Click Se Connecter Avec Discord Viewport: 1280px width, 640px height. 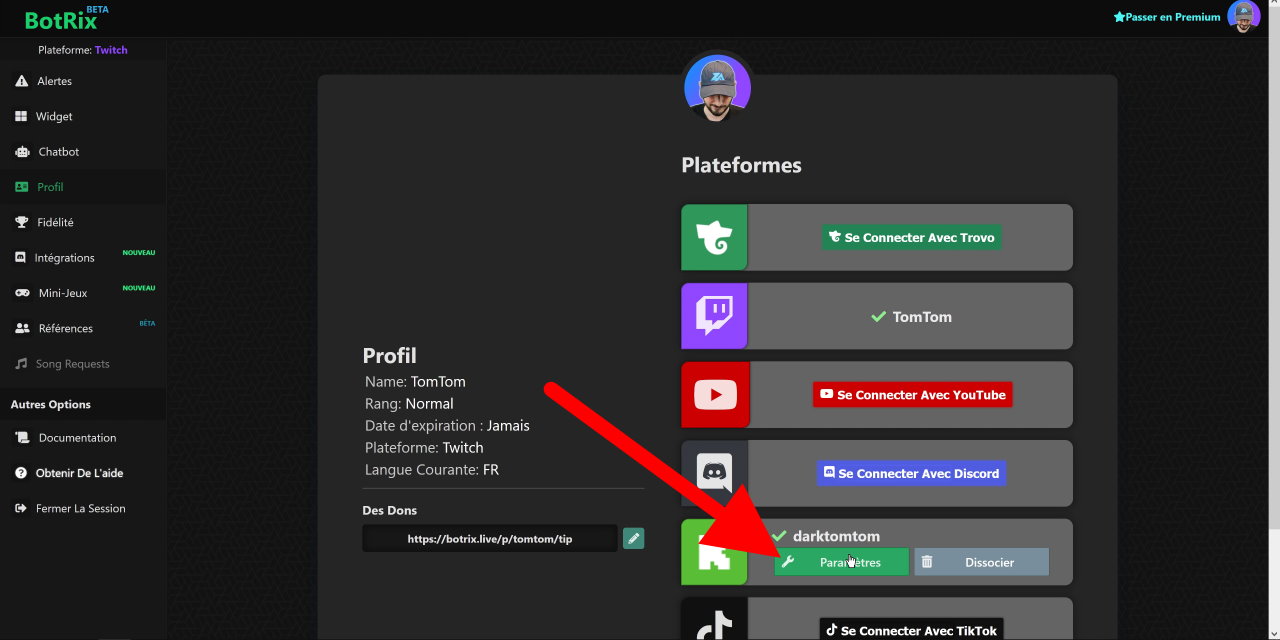pos(910,472)
